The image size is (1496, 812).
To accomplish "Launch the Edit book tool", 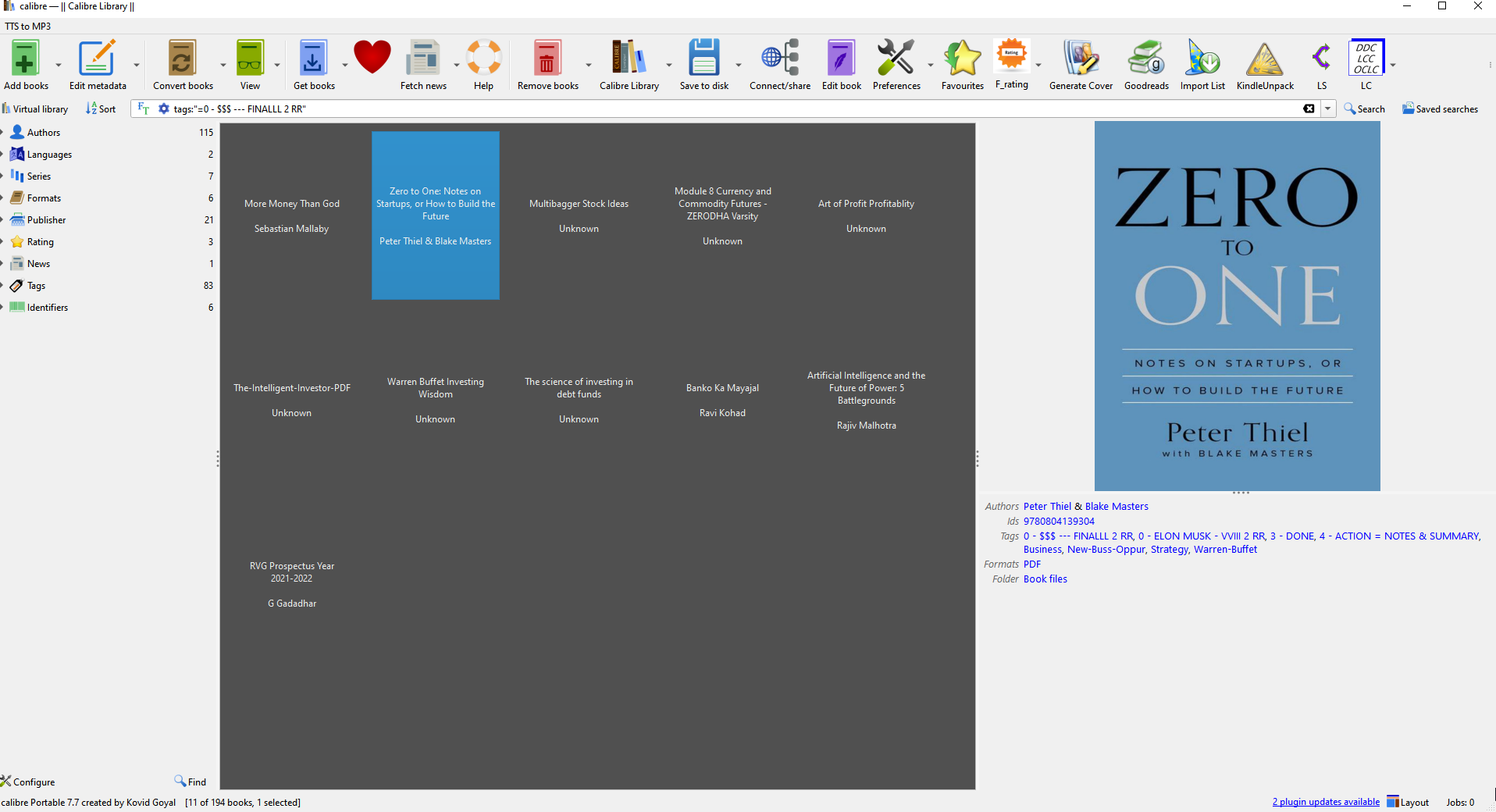I will (842, 58).
